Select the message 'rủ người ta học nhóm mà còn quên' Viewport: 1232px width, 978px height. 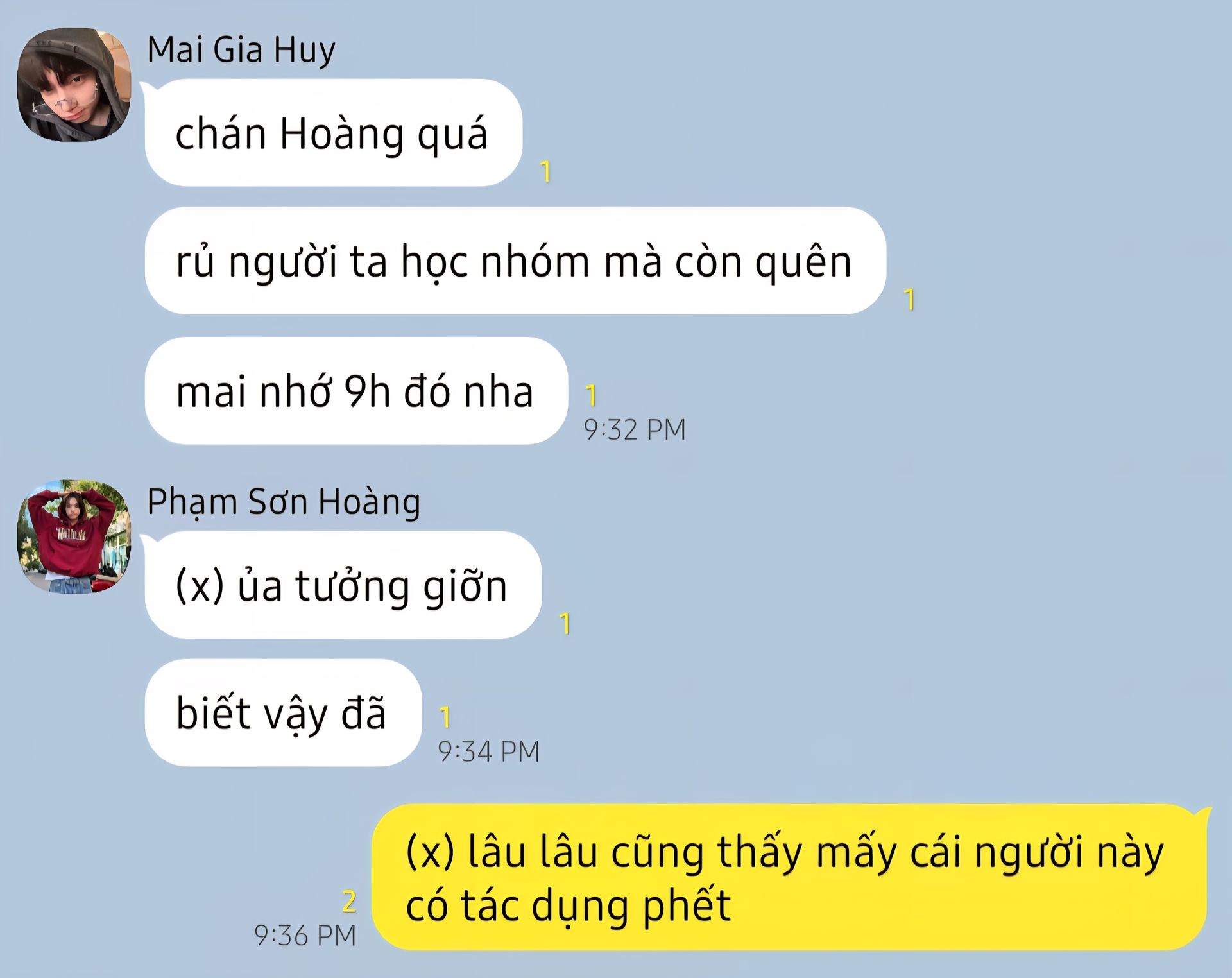pyautogui.click(x=515, y=261)
